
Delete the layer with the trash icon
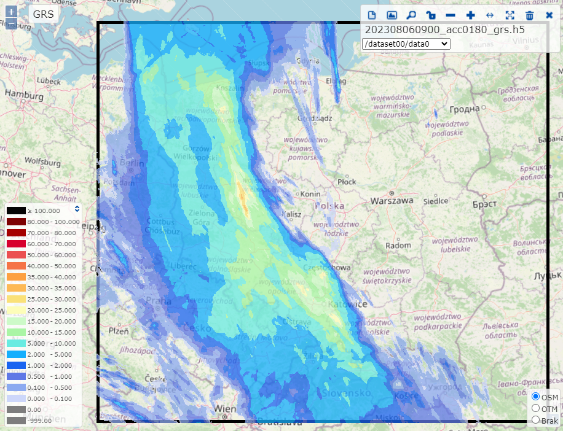(530, 15)
